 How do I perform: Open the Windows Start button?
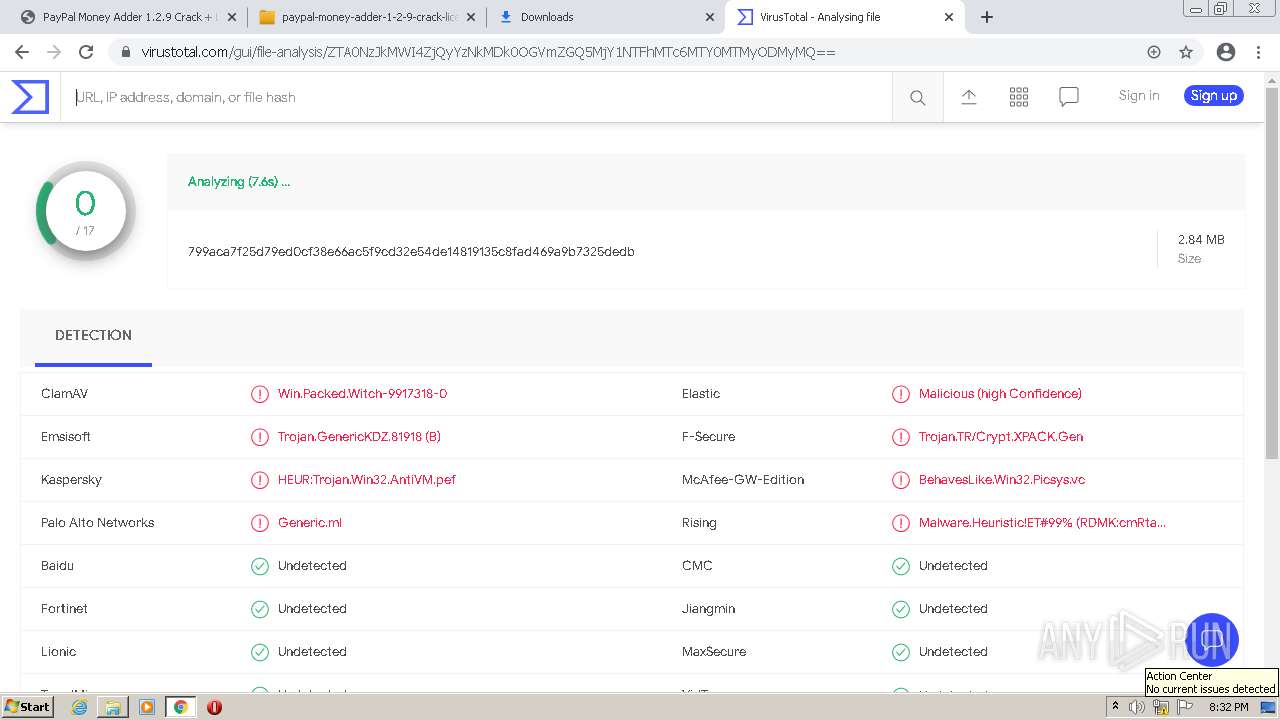[x=28, y=707]
